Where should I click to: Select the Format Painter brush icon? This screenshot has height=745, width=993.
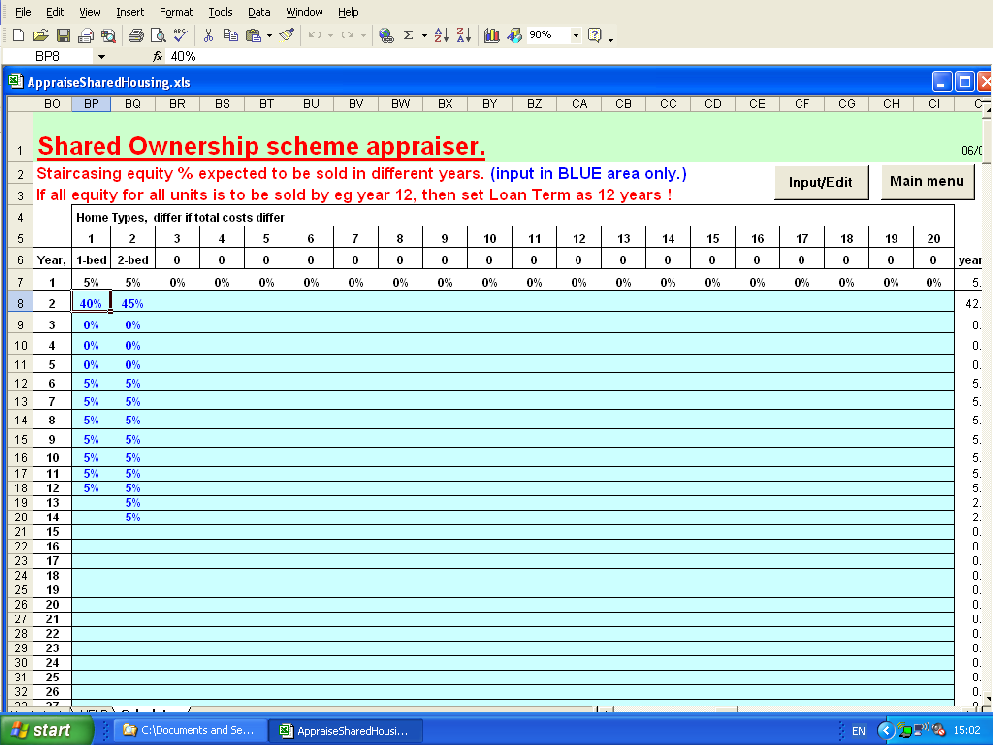tap(287, 35)
